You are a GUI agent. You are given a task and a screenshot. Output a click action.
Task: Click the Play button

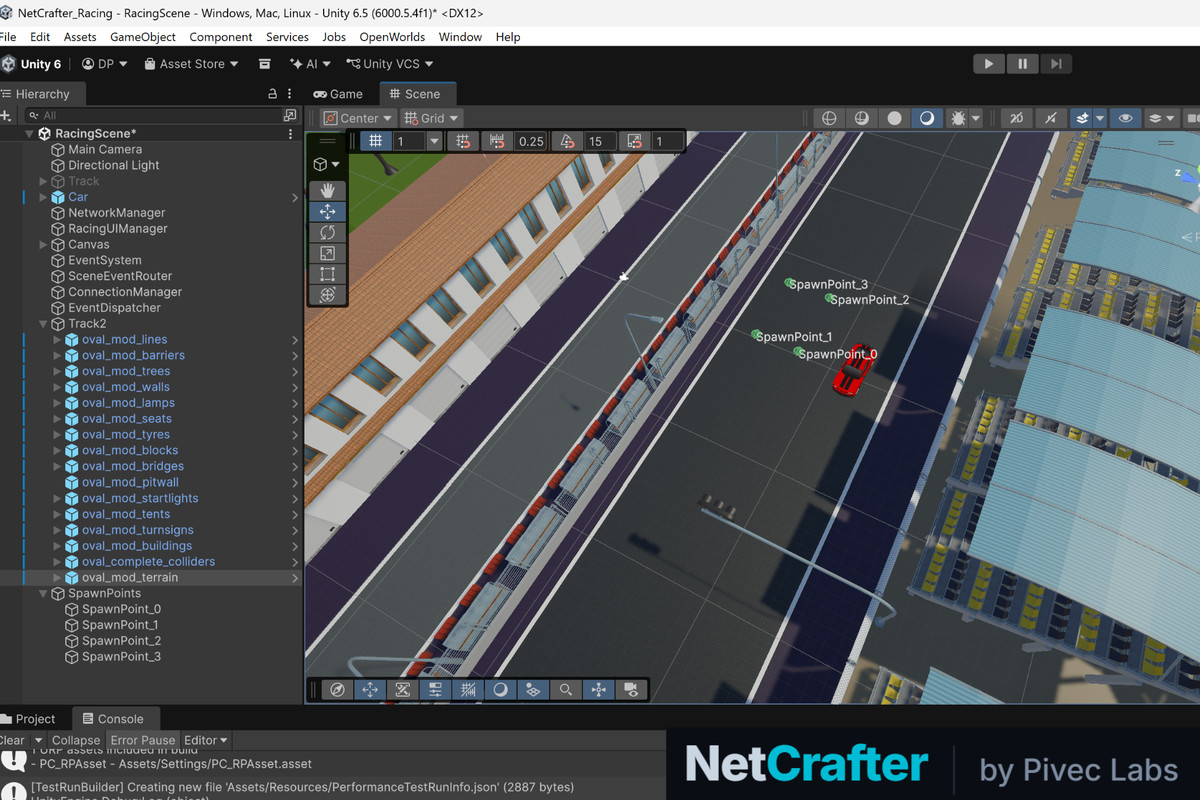tap(988, 64)
